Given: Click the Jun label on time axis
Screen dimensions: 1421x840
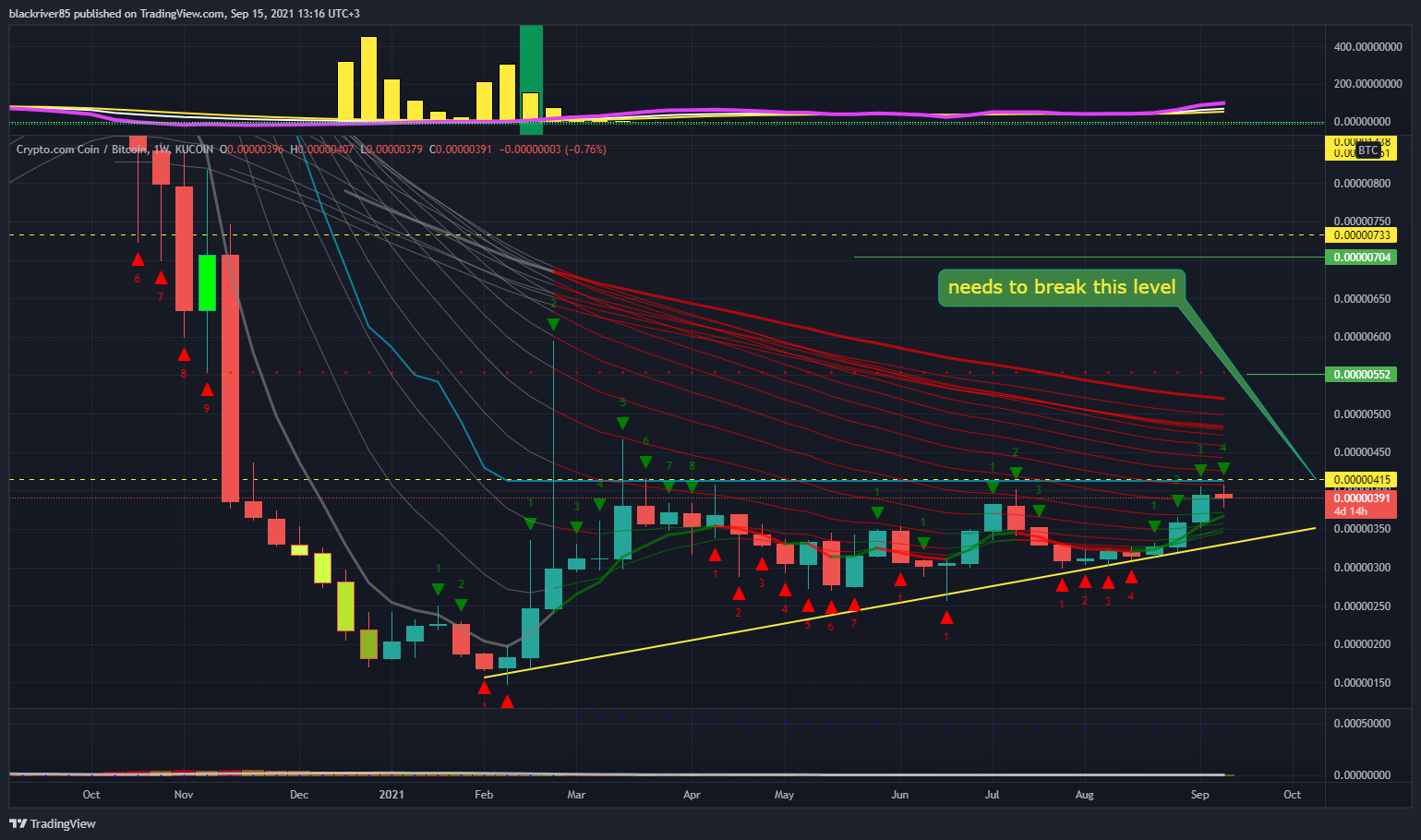Looking at the screenshot, I should click(x=900, y=795).
